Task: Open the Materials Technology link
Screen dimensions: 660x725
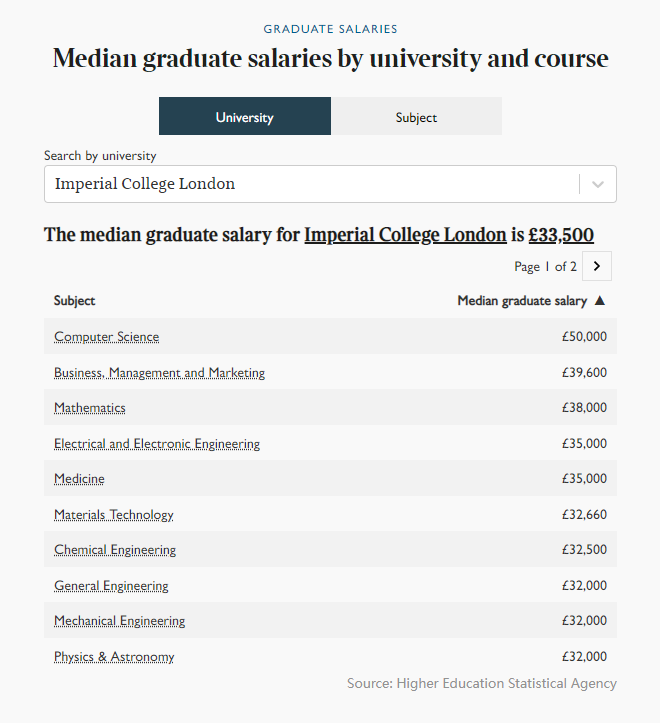Action: coord(114,515)
